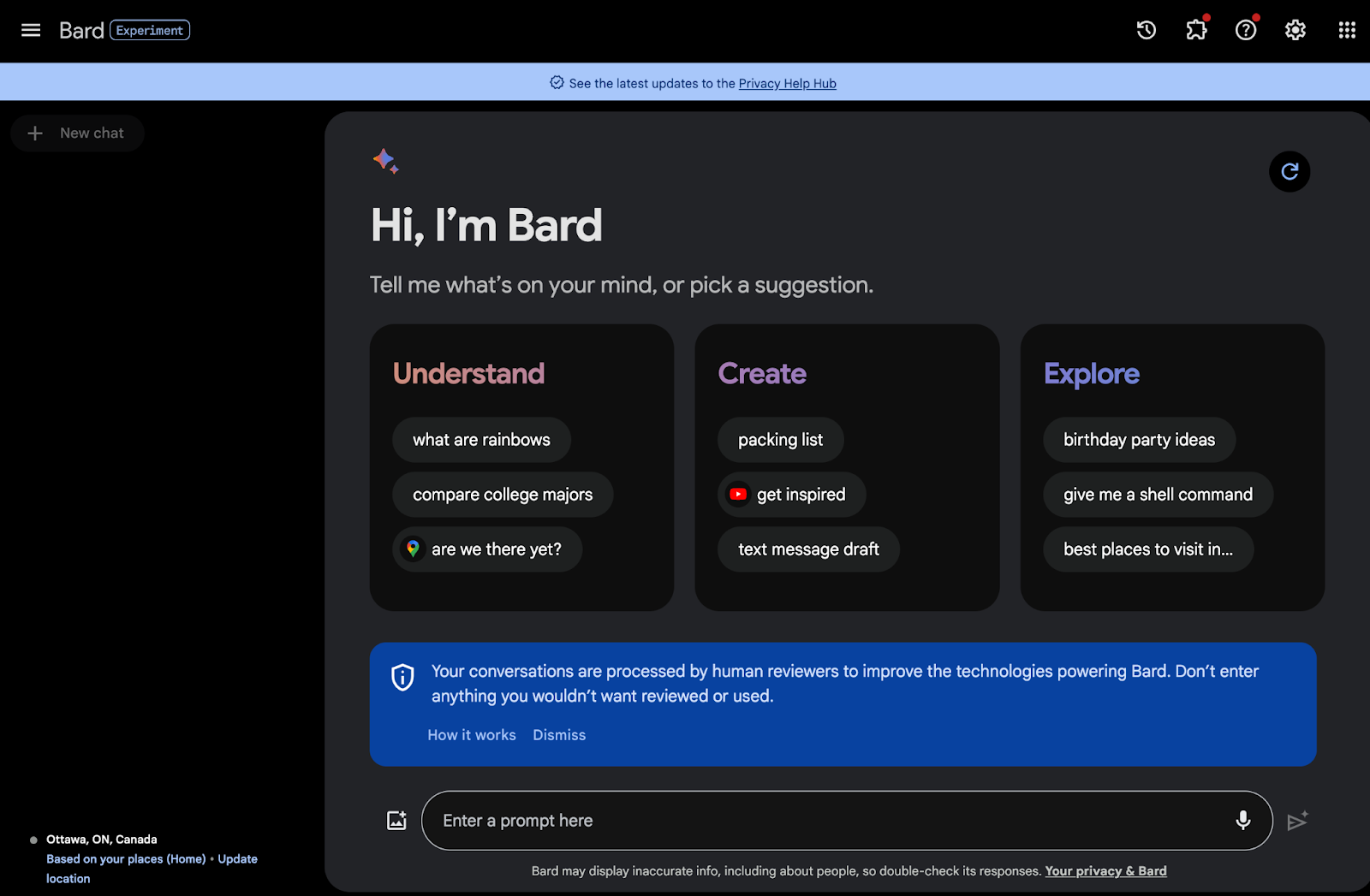Select the 'what are rainbows' suggestion

point(481,439)
